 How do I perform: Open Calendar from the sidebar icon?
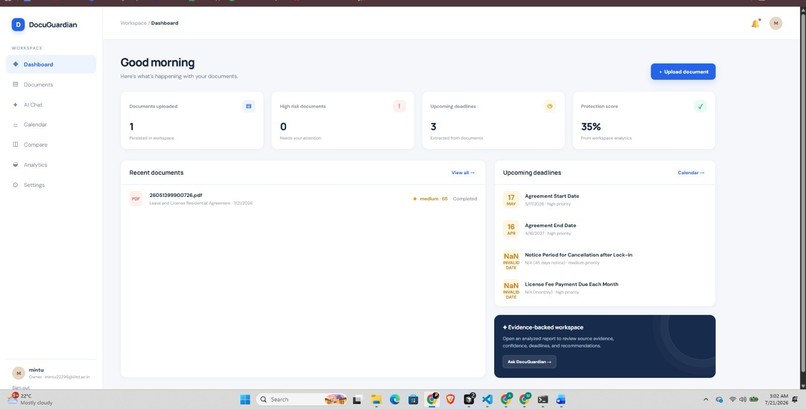pyautogui.click(x=15, y=125)
